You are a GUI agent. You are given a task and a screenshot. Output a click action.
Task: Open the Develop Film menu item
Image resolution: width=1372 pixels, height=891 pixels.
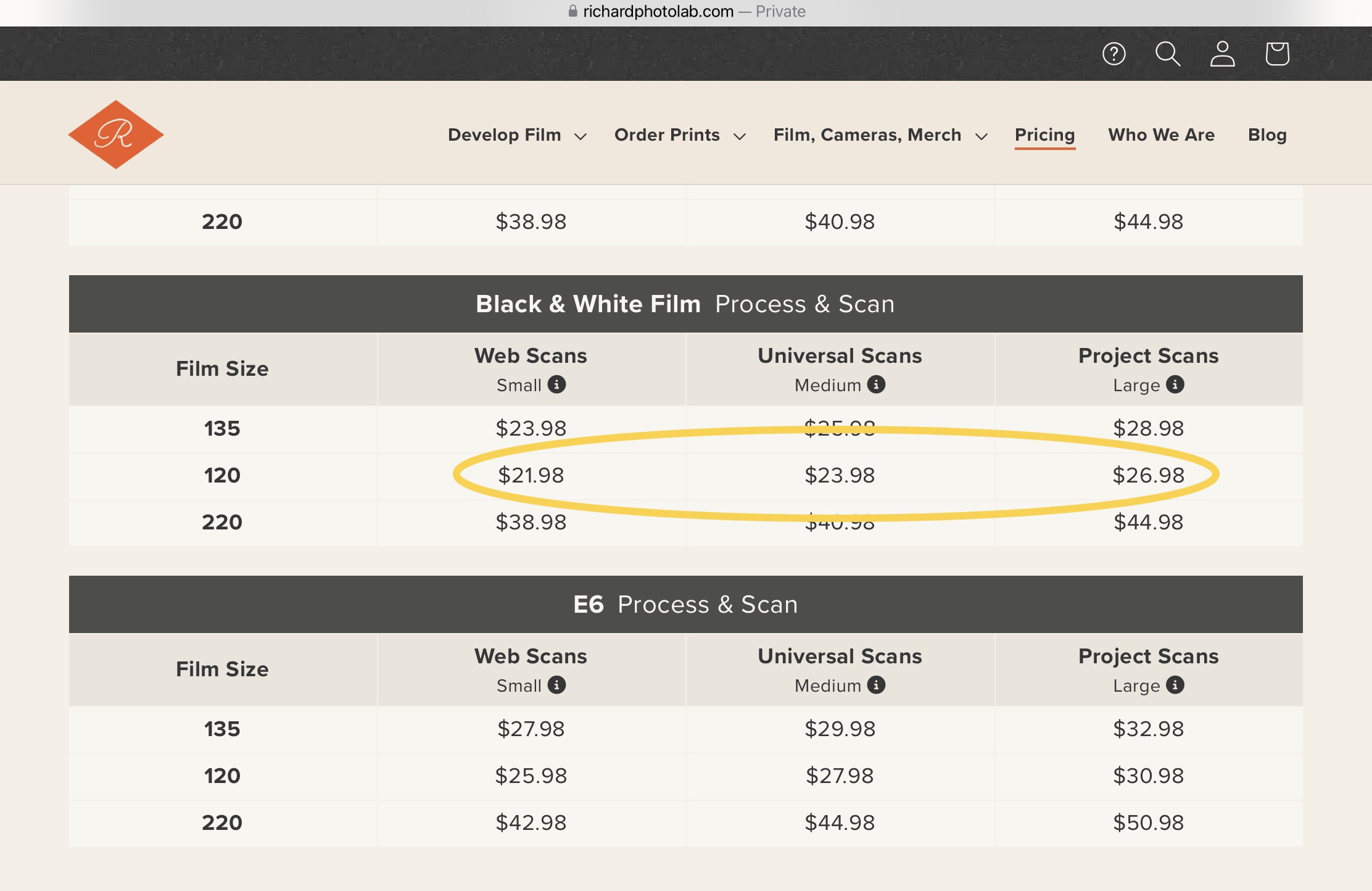(505, 135)
